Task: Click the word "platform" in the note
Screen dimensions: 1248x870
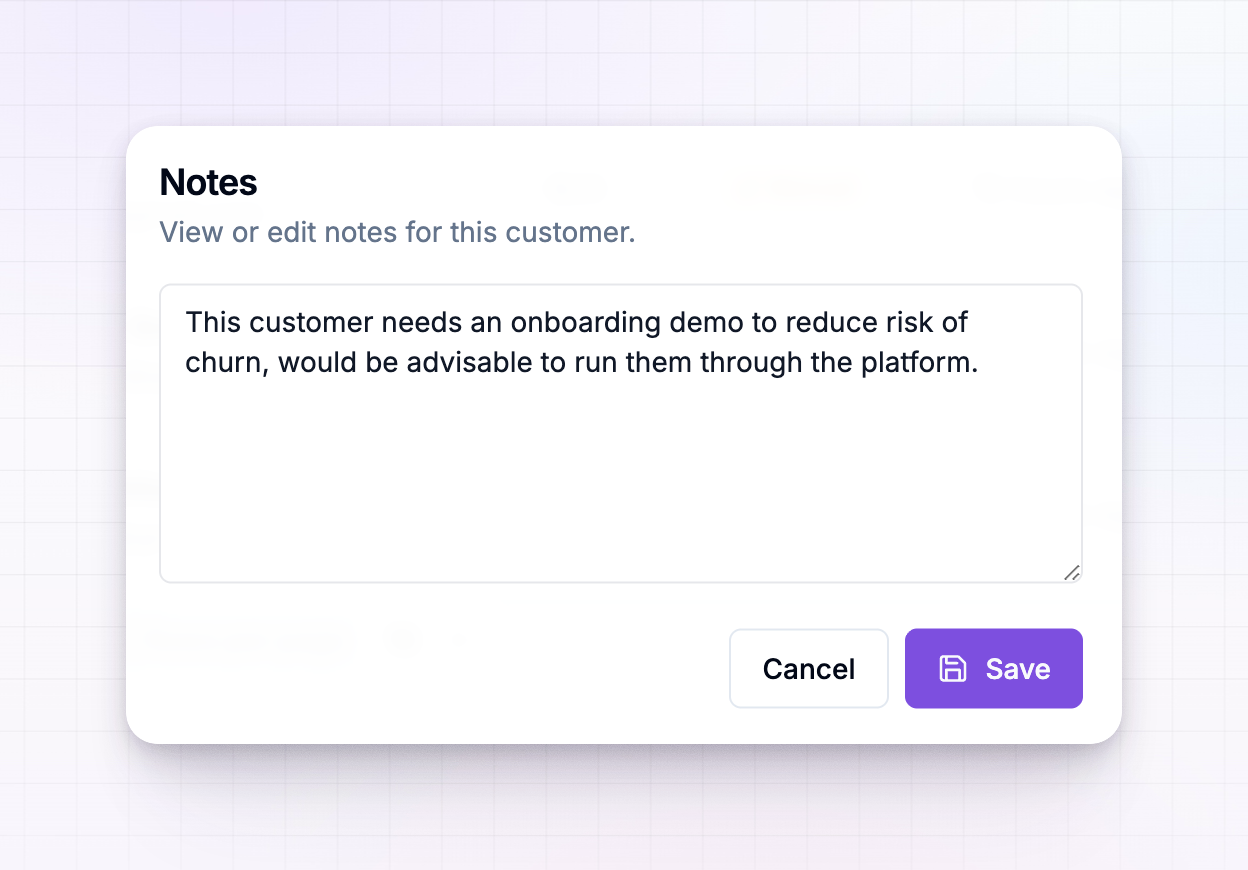Action: point(918,362)
